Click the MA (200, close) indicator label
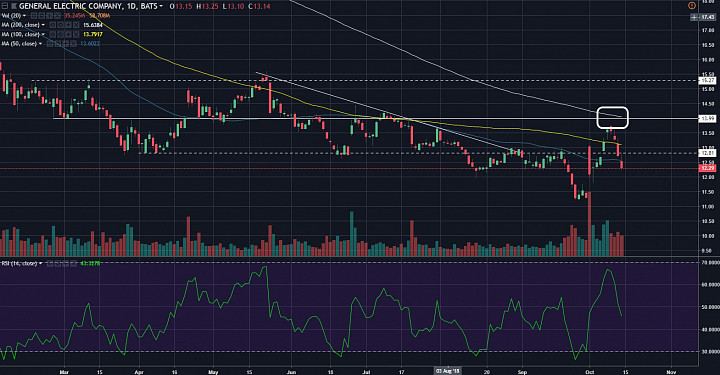Image resolution: width=720 pixels, height=375 pixels. coord(20,25)
